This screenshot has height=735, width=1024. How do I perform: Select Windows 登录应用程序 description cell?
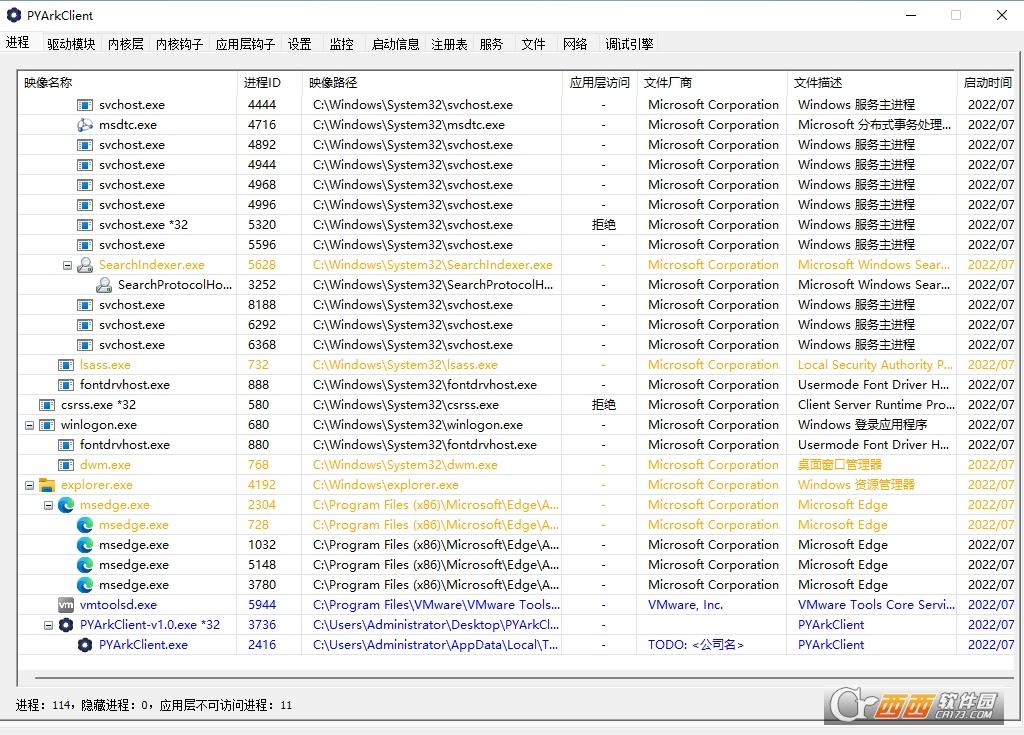[872, 425]
